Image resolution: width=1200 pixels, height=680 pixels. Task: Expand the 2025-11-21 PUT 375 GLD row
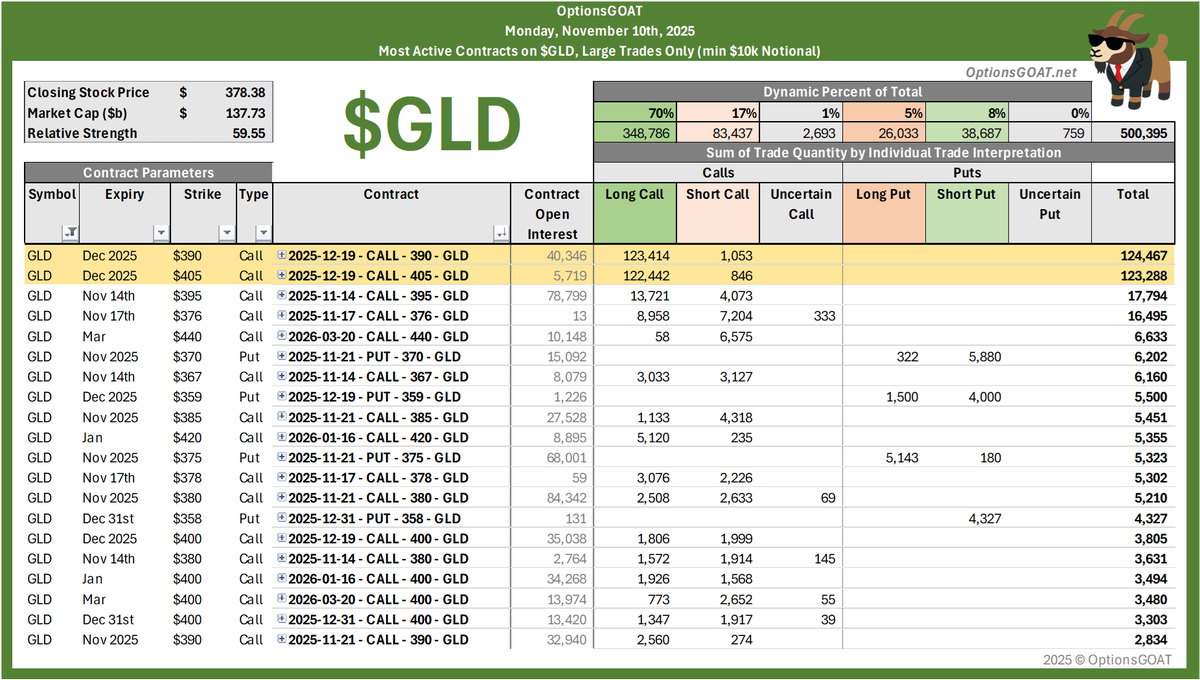[x=282, y=458]
